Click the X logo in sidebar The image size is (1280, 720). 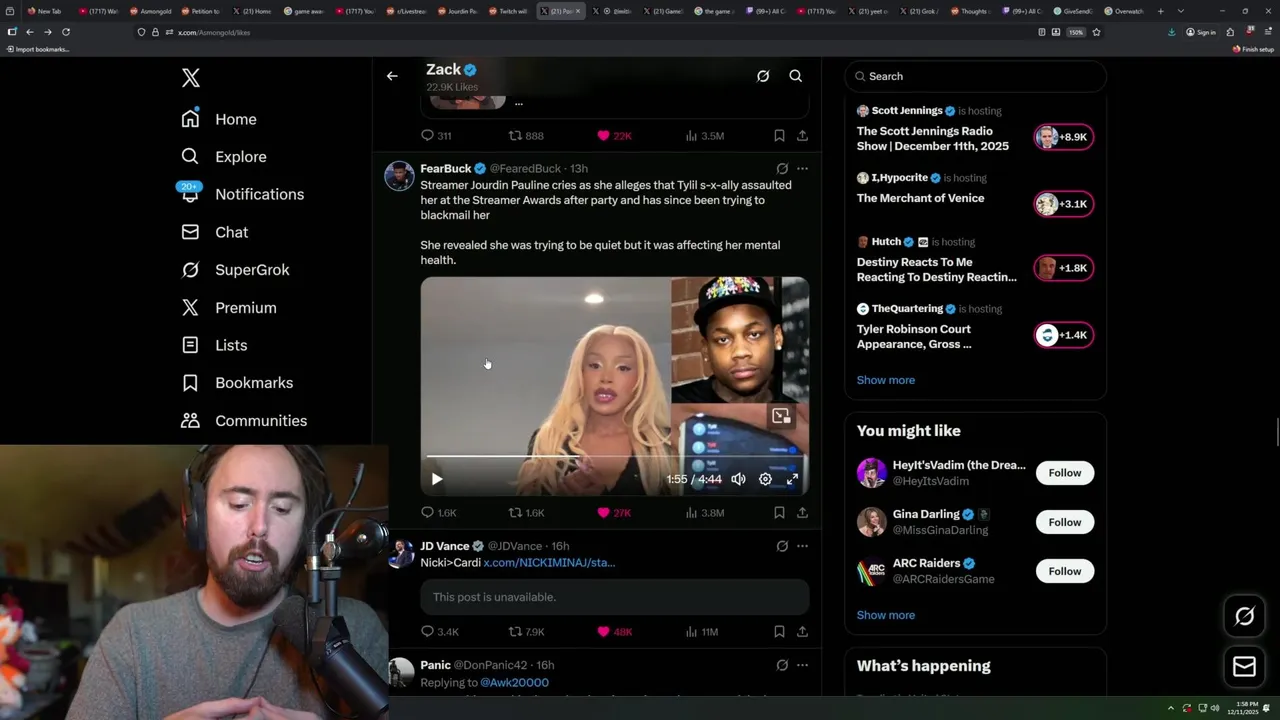(x=190, y=78)
